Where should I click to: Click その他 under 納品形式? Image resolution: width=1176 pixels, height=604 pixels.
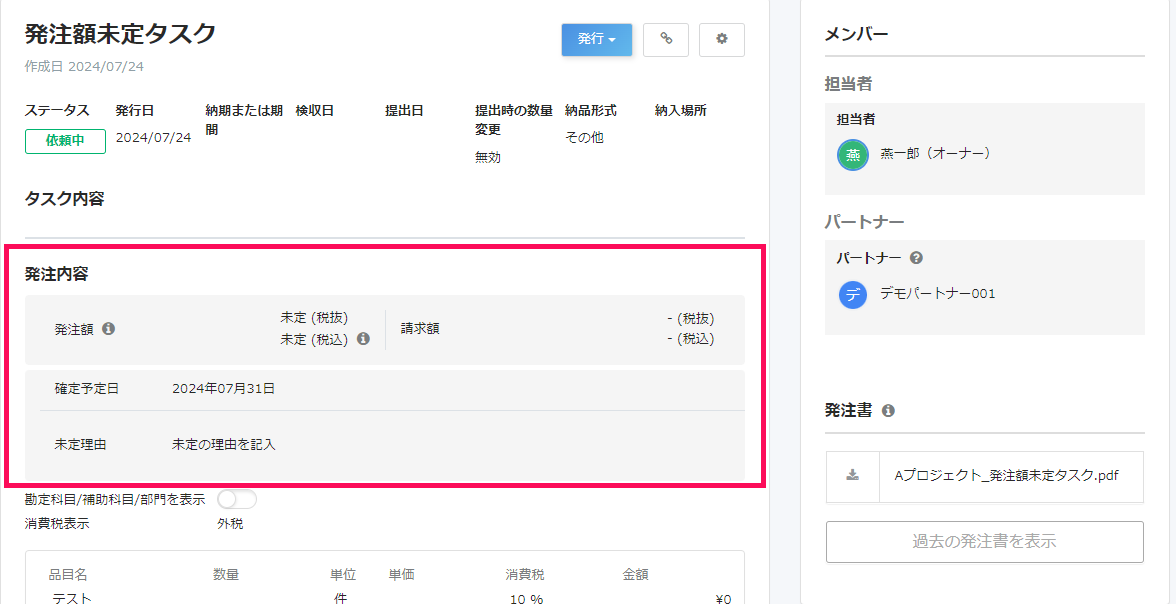(x=584, y=138)
